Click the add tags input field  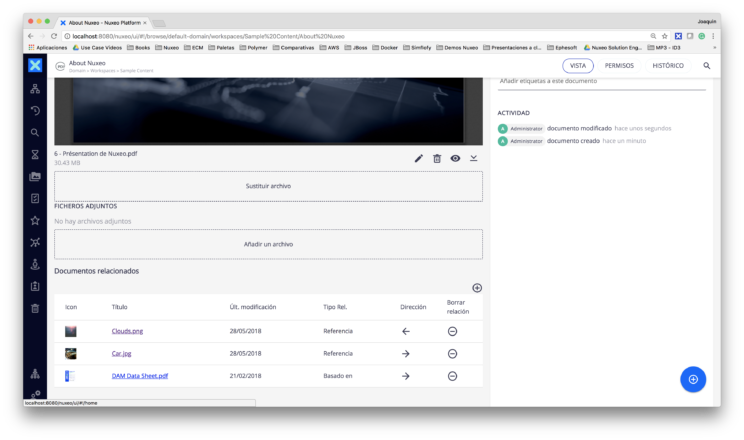pyautogui.click(x=602, y=82)
